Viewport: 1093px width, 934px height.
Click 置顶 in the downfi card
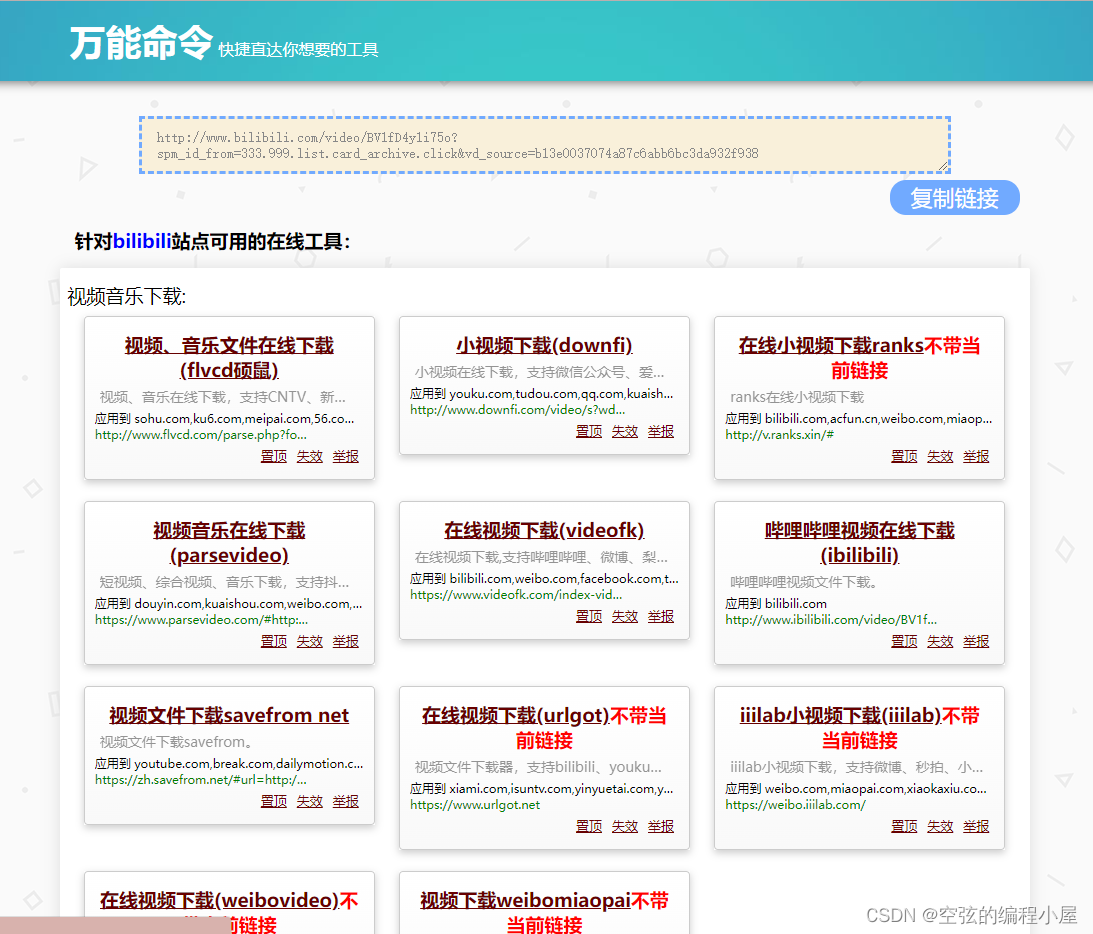point(589,431)
